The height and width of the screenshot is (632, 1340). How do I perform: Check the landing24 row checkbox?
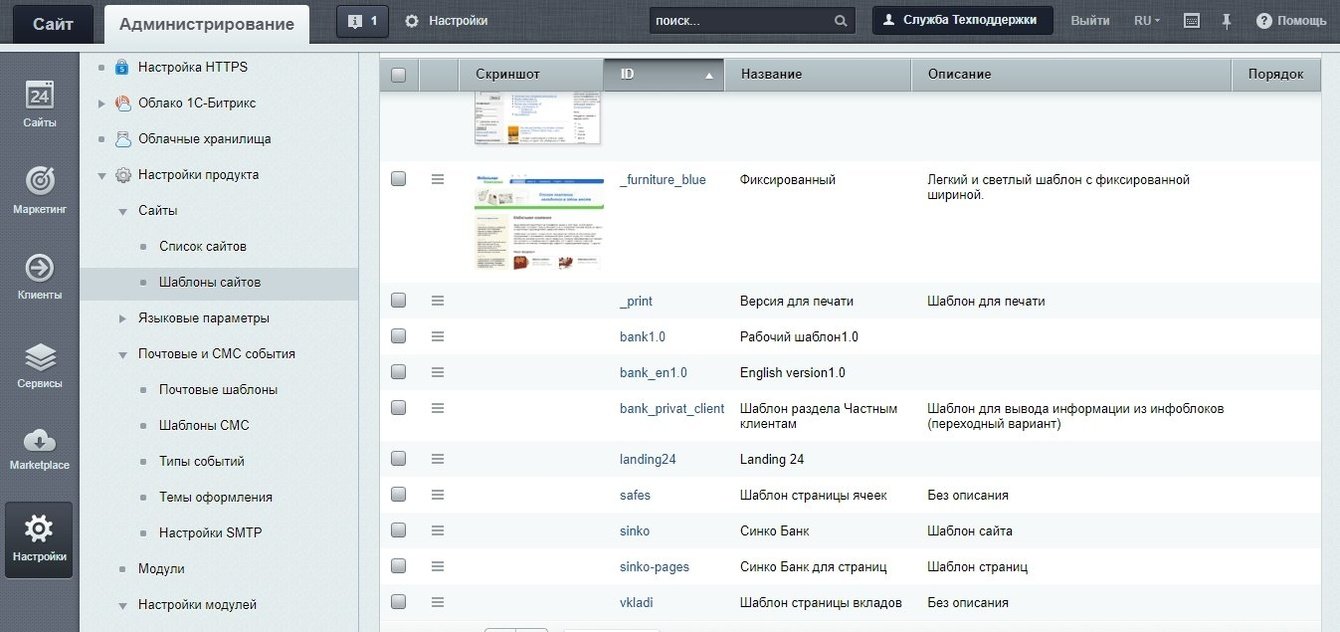pyautogui.click(x=398, y=459)
